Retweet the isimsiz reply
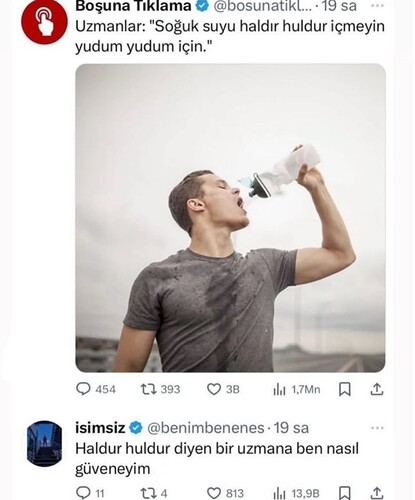This screenshot has width=415, height=500. tap(154, 493)
